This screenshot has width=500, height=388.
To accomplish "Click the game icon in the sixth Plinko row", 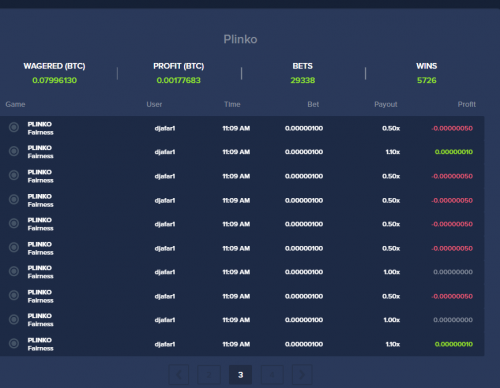I will coord(14,247).
